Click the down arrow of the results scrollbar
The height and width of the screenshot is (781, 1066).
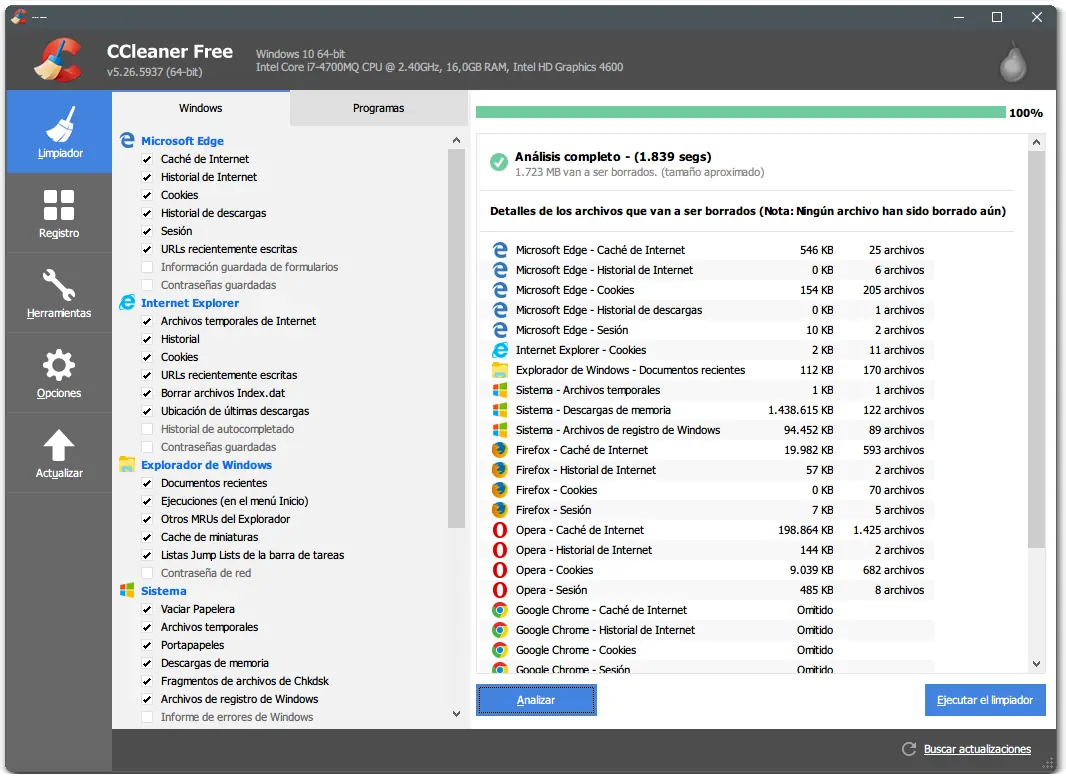click(x=1036, y=663)
